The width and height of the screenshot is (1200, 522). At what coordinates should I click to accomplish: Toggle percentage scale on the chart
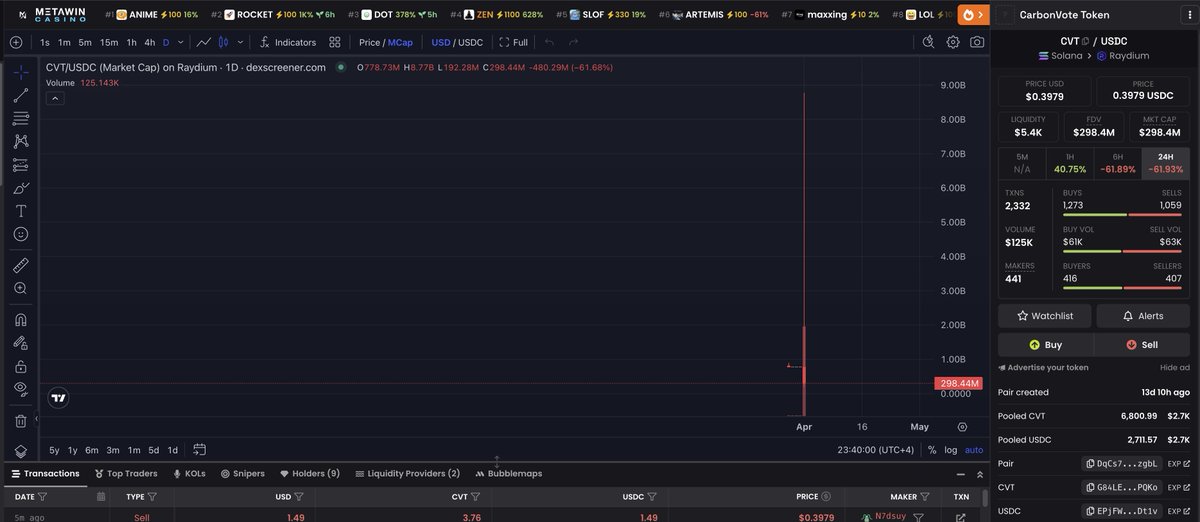932,450
